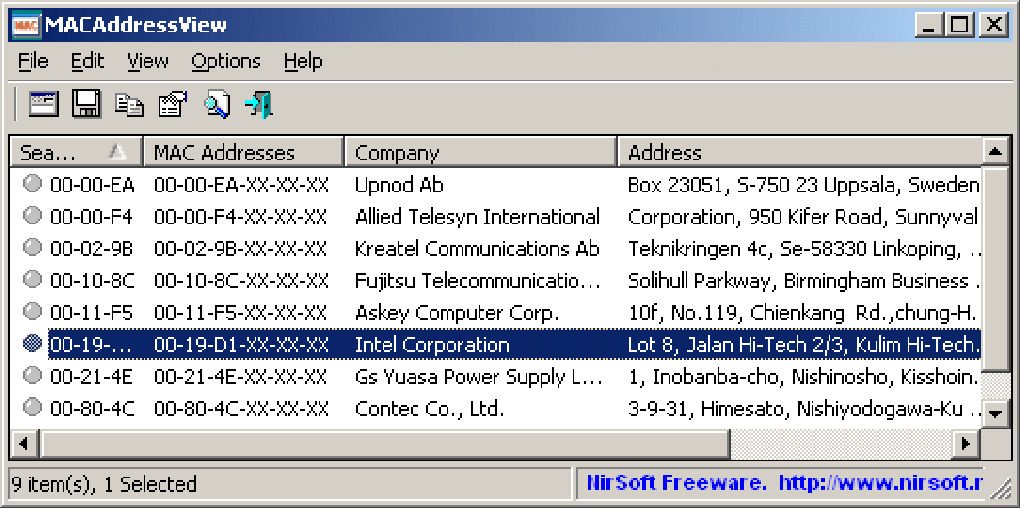The height and width of the screenshot is (508, 1020).
Task: Click the gray ball icon for 00-21-4E
Action: [x=32, y=375]
